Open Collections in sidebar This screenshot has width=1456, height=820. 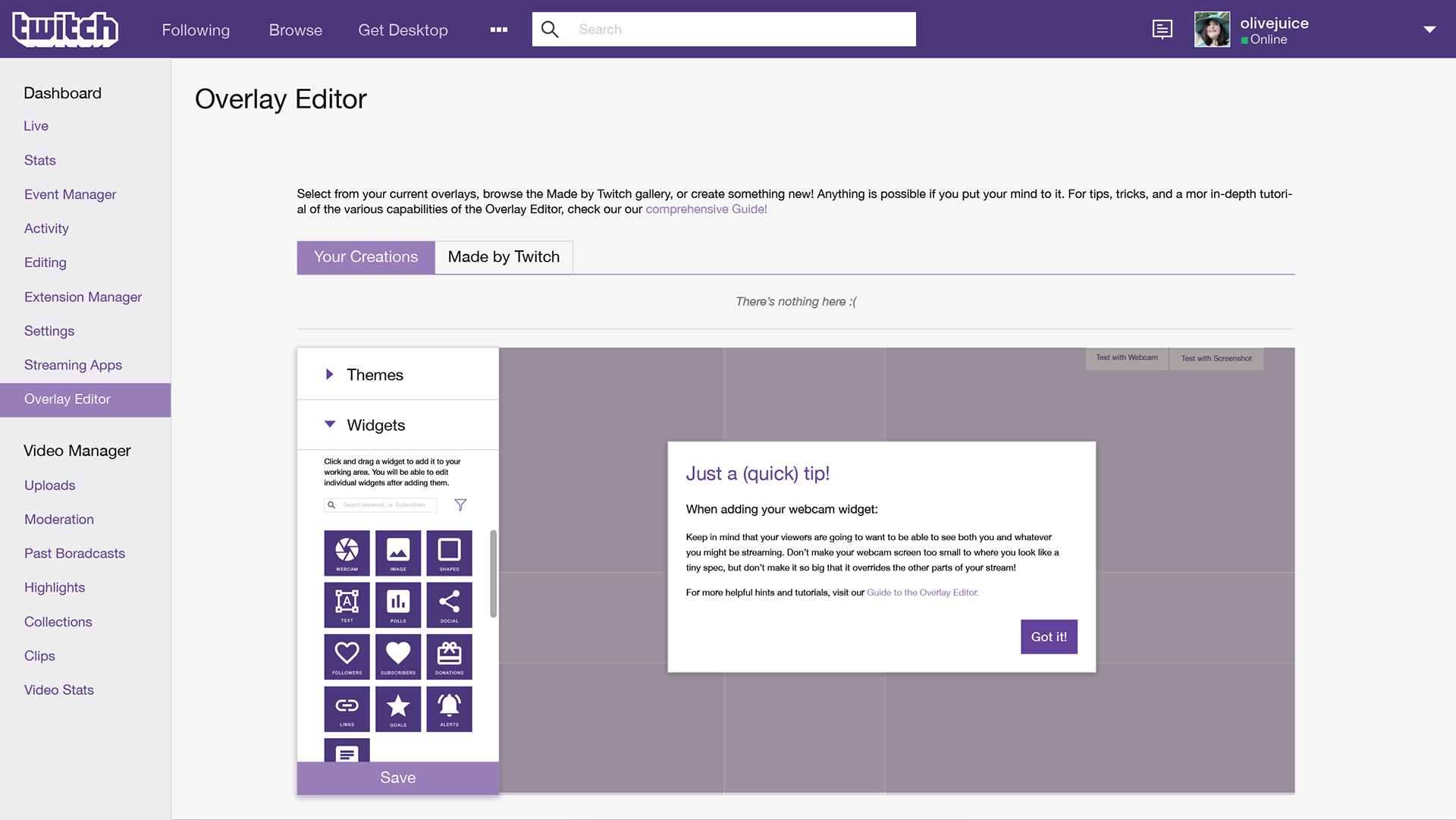pos(58,622)
